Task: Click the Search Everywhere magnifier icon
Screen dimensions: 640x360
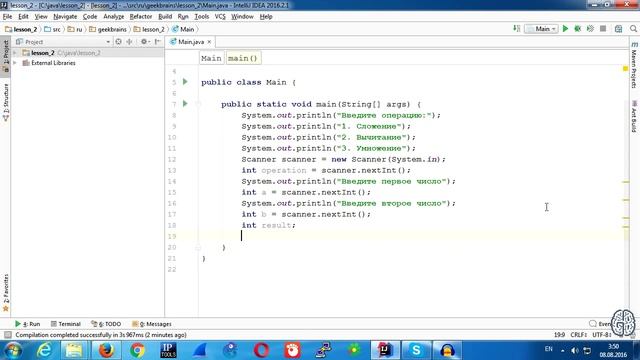Action: (x=633, y=29)
